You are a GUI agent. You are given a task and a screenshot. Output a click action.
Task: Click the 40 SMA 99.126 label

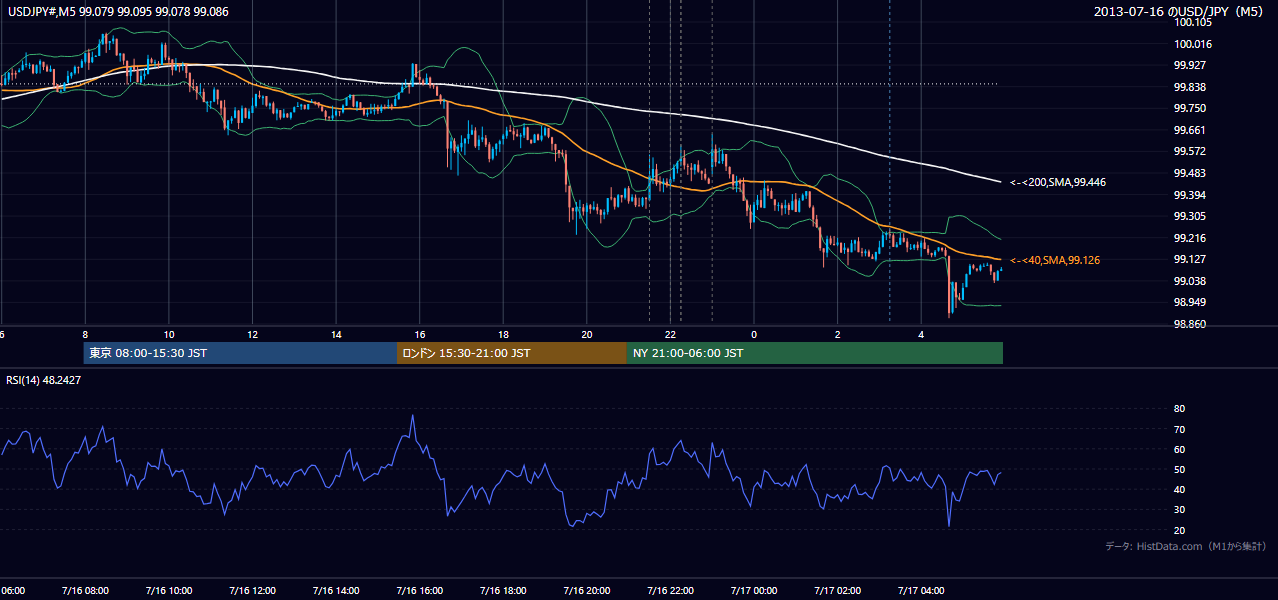point(1054,260)
